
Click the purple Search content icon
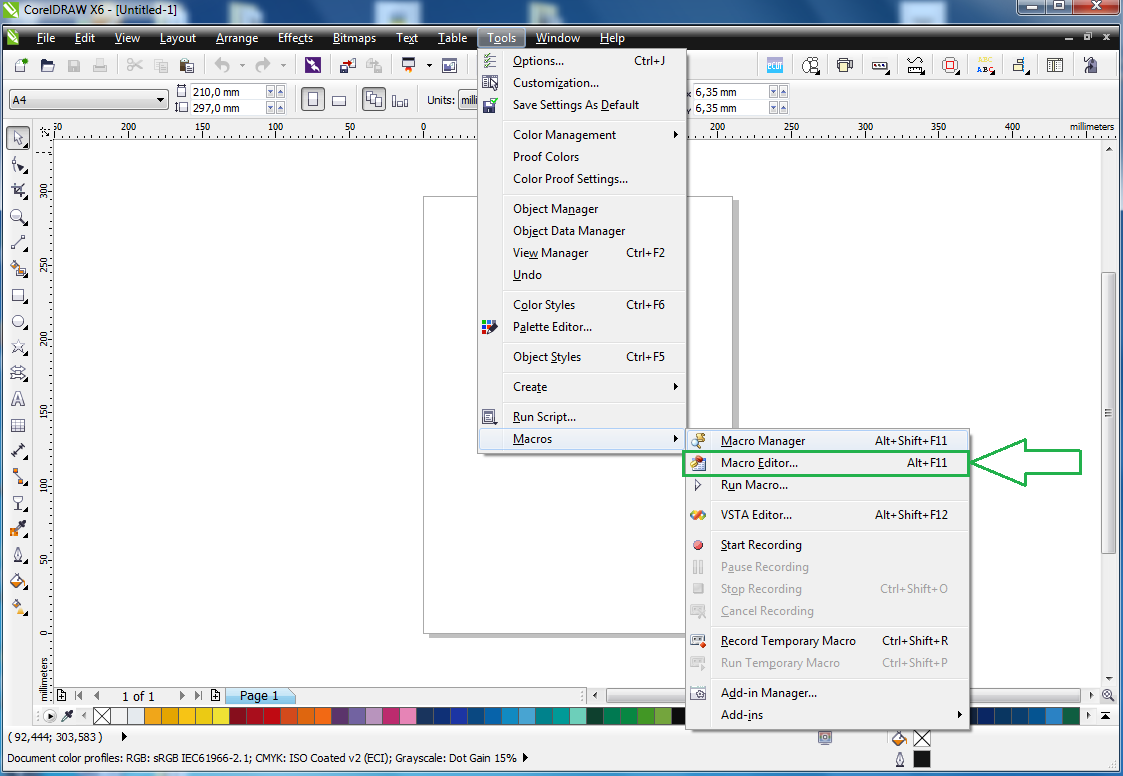(x=313, y=65)
